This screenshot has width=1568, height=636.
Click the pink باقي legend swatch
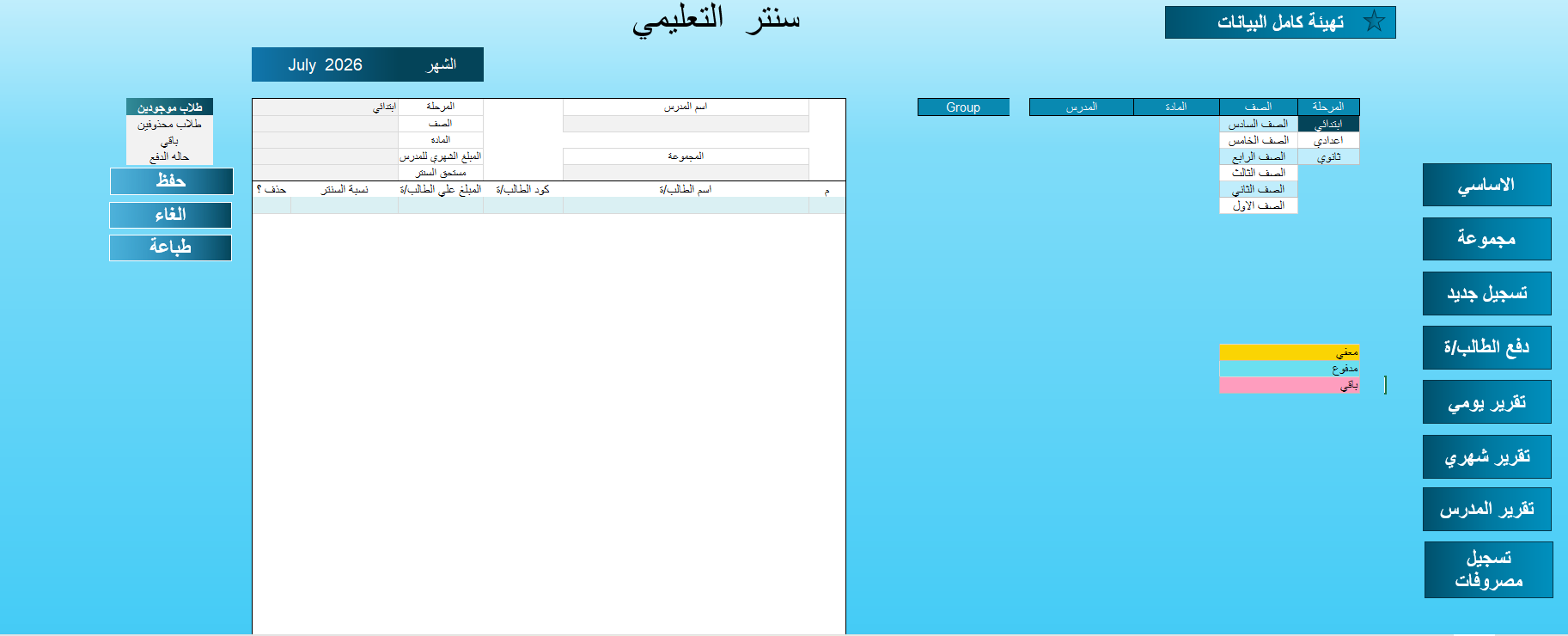(x=1289, y=385)
